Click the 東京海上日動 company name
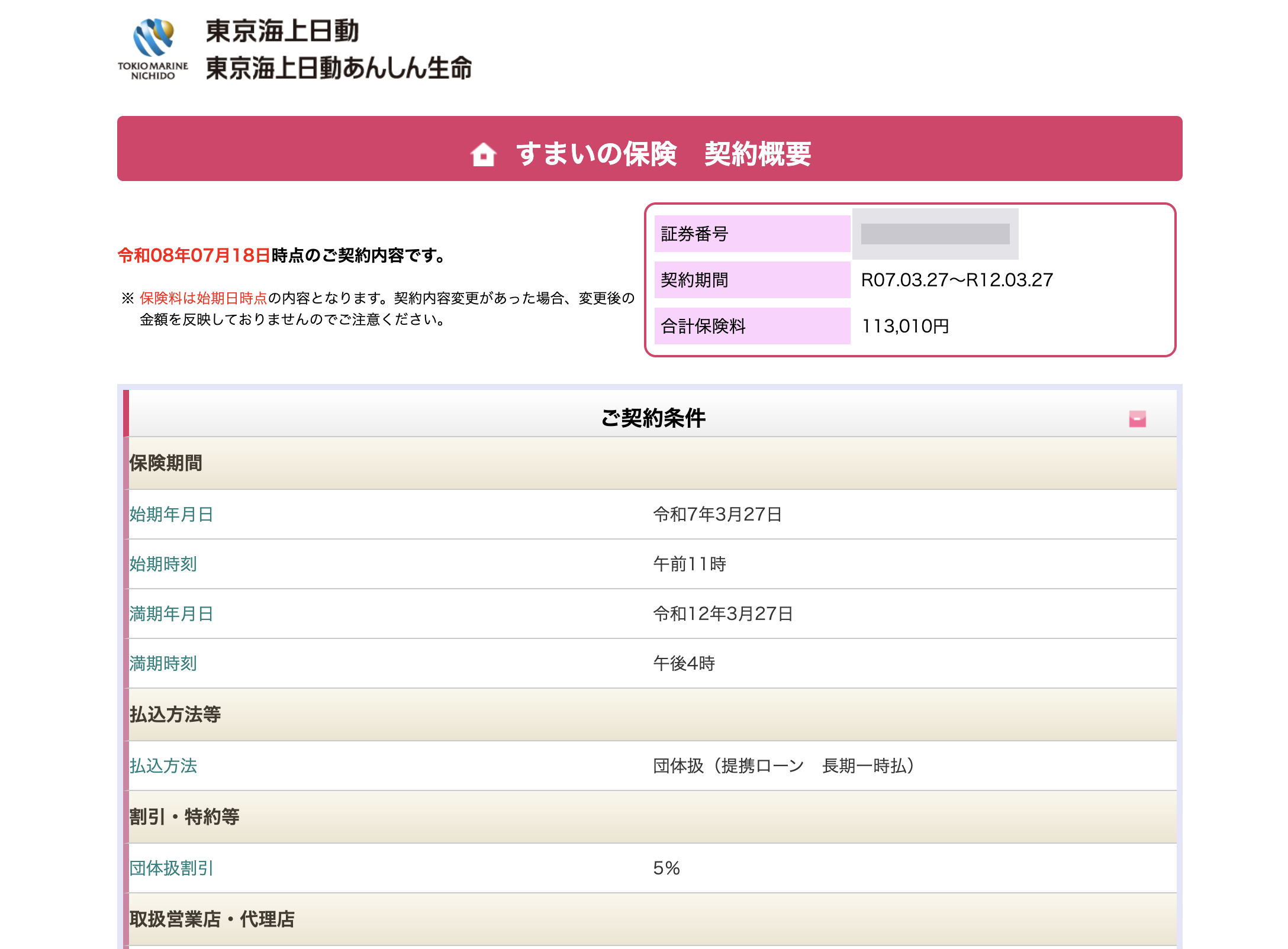Viewport: 1288px width, 949px height. click(x=282, y=31)
